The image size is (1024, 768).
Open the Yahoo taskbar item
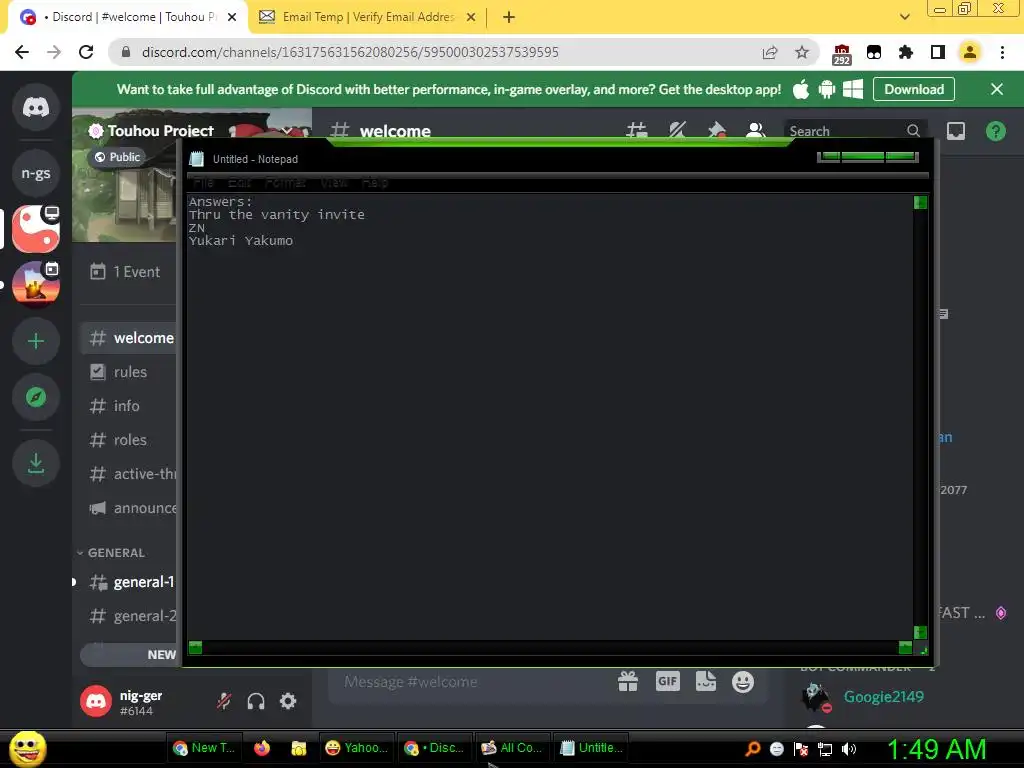pyautogui.click(x=357, y=748)
